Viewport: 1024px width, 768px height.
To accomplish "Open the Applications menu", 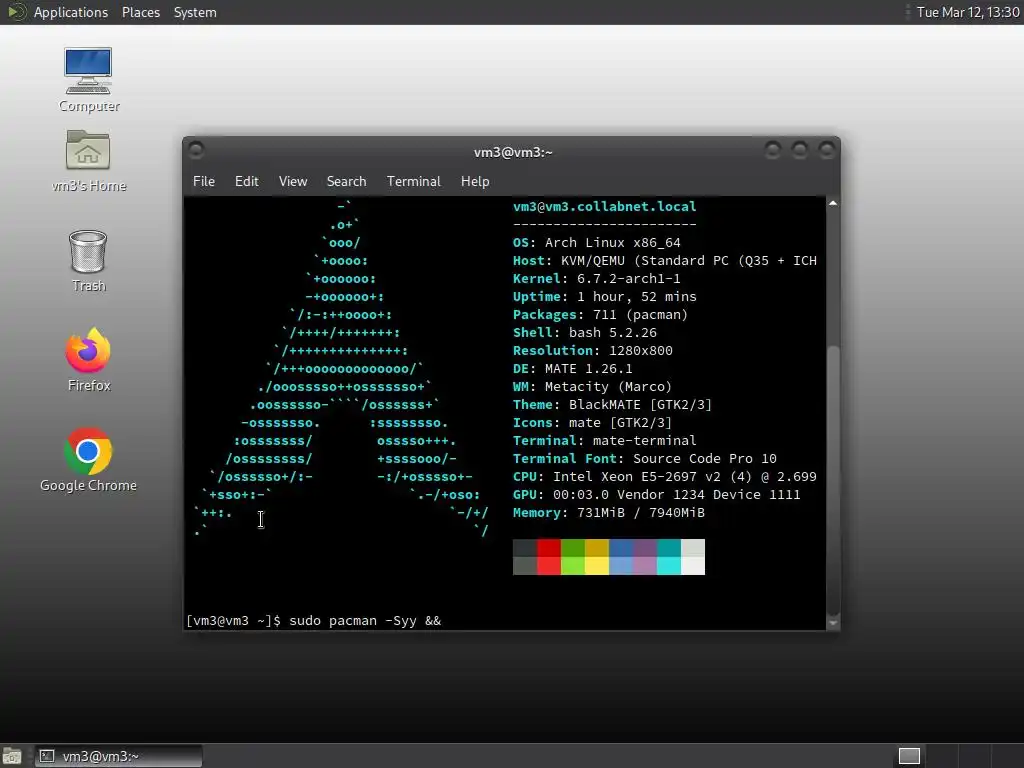I will 71,12.
